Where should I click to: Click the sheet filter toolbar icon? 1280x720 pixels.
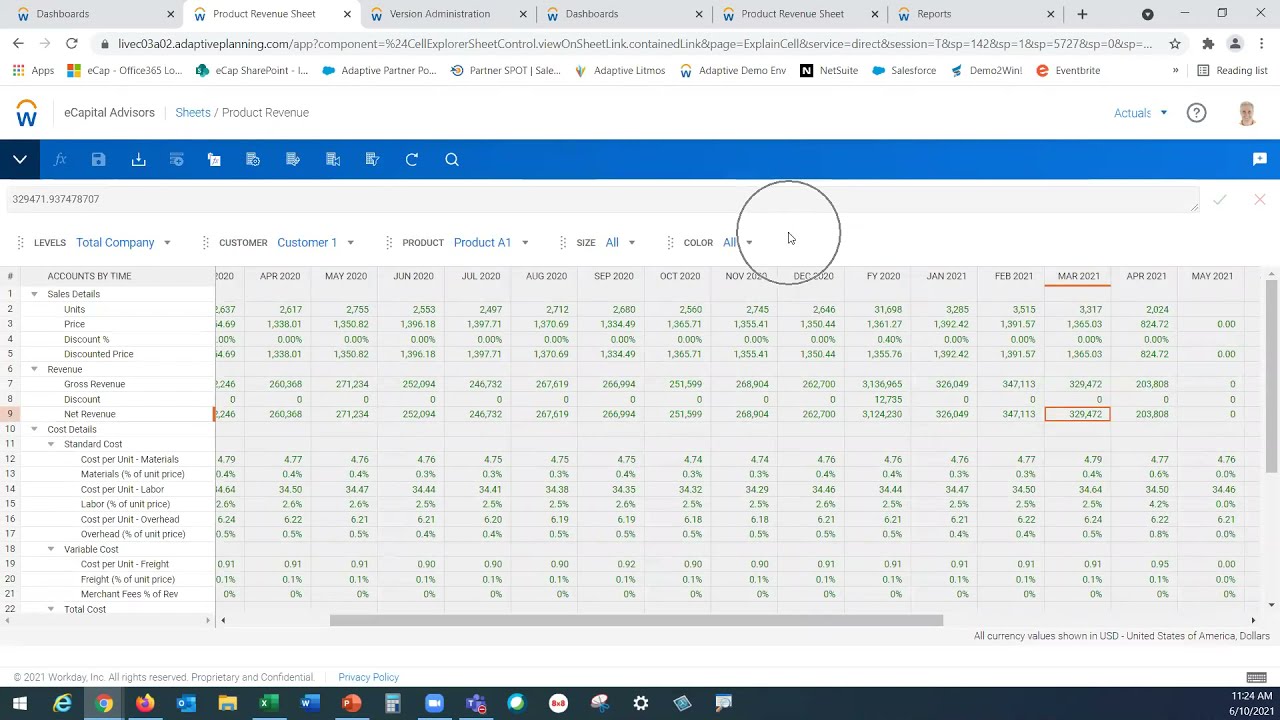point(372,159)
